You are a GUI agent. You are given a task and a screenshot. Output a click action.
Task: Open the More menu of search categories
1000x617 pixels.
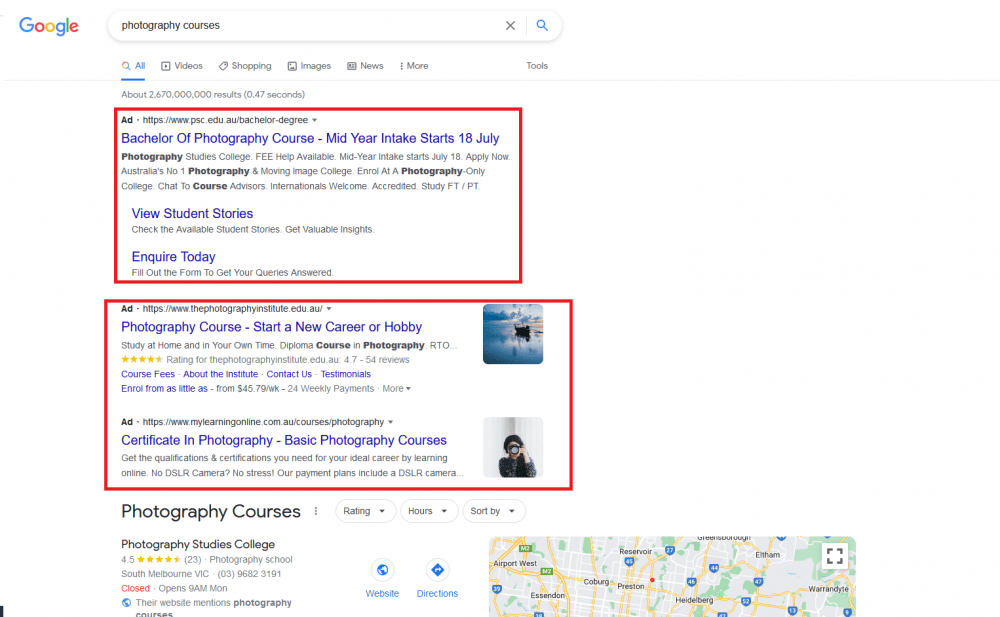413,66
